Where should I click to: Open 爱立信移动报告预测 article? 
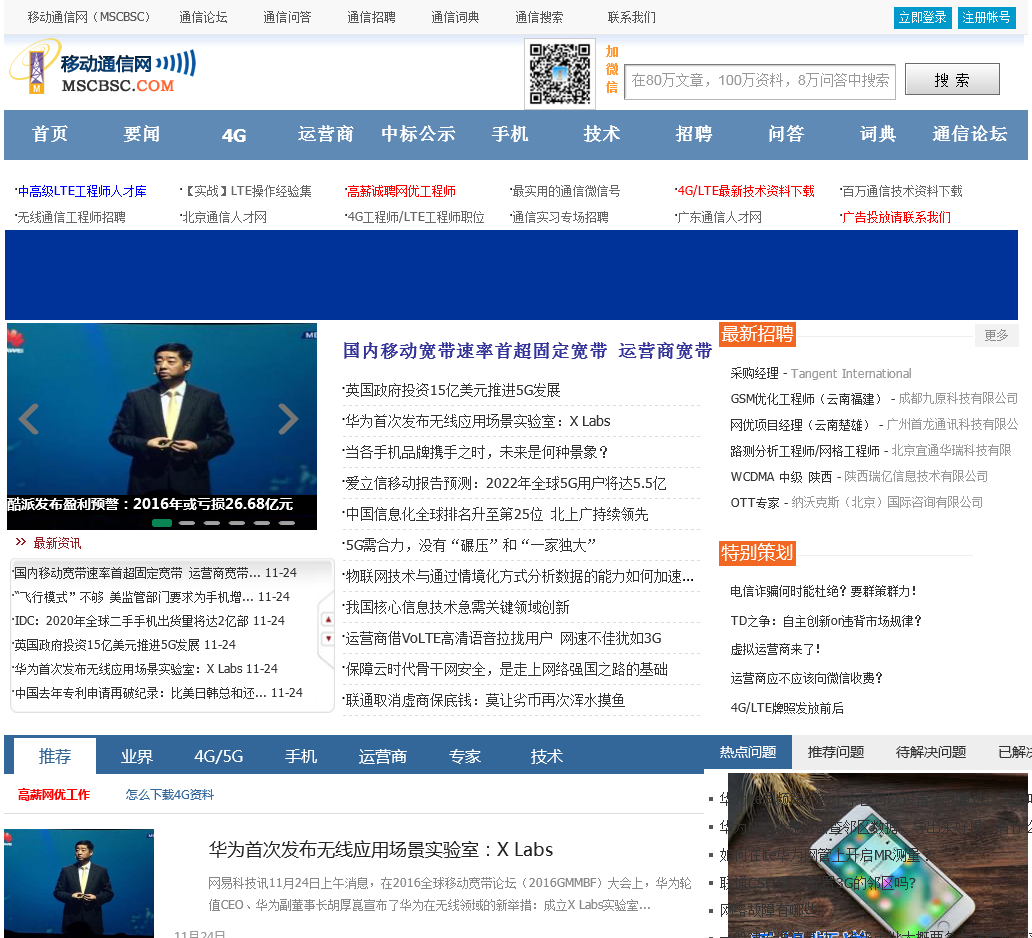pyautogui.click(x=505, y=483)
